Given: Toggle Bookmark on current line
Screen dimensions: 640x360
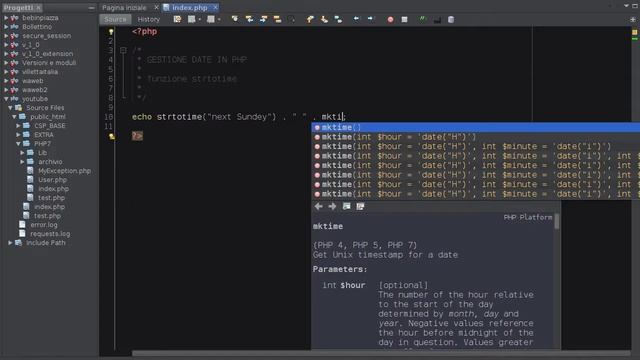Looking at the screenshot, I should point(338,19).
